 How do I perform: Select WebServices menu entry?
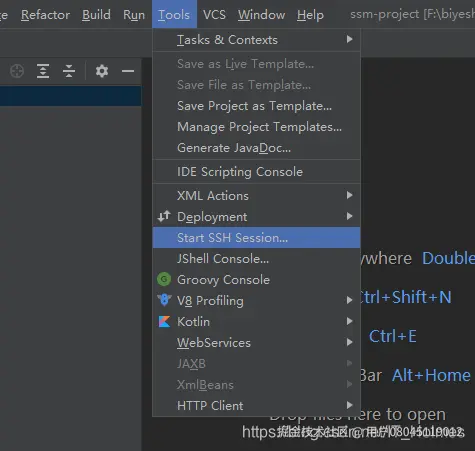256,343
